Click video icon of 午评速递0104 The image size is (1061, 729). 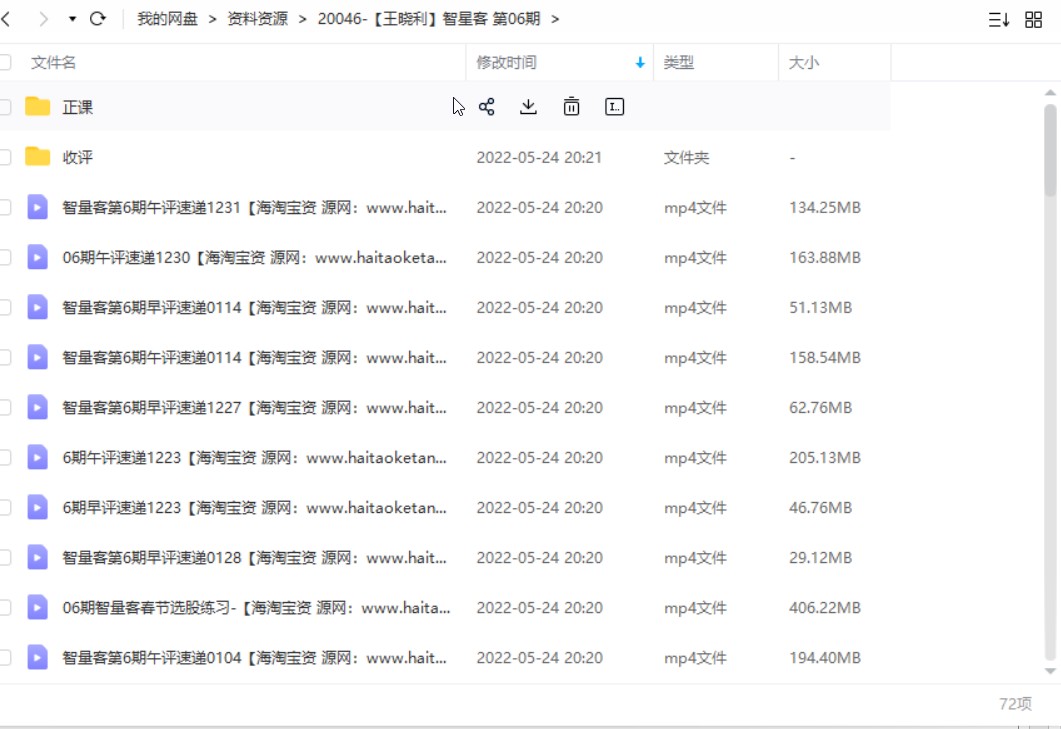(x=37, y=658)
